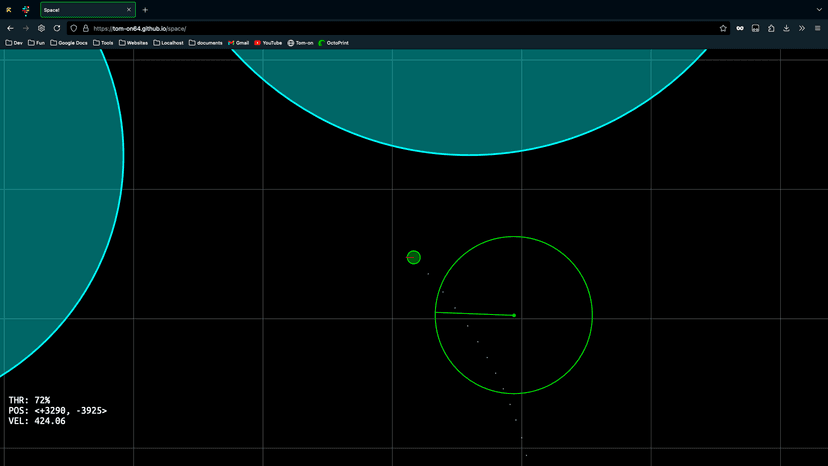Screen dimensions: 828x466
Task: Click the shield tracking protection icon
Action: 74,28
